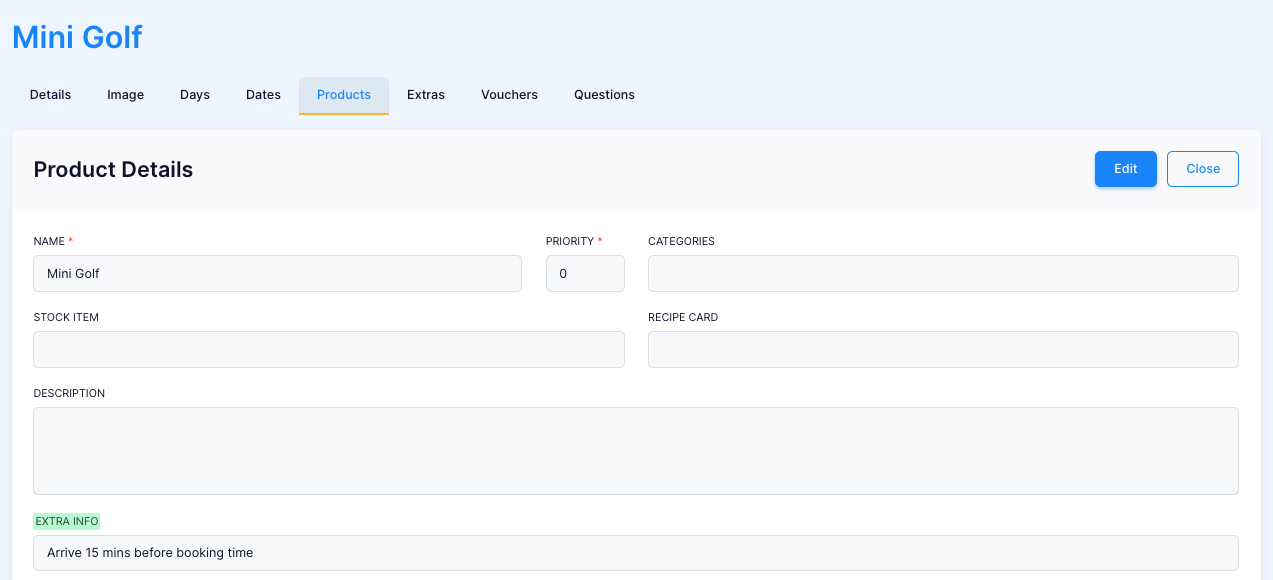Click the Product Details heading
The image size is (1273, 580).
113,169
